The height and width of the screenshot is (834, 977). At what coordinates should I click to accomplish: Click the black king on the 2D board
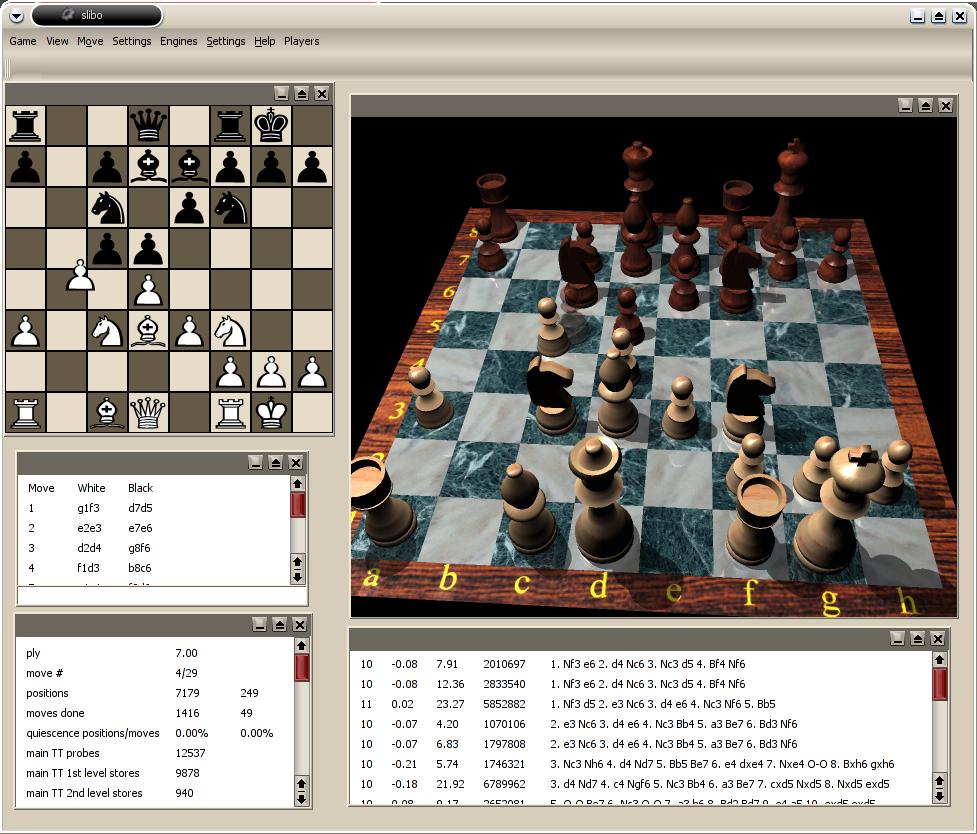[271, 126]
